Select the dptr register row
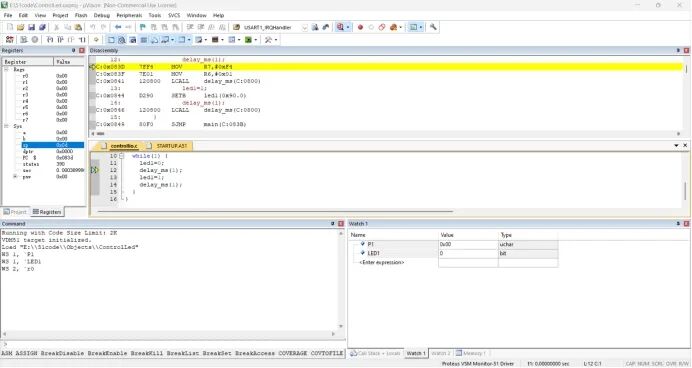The height and width of the screenshot is (368, 692). [x=53, y=151]
